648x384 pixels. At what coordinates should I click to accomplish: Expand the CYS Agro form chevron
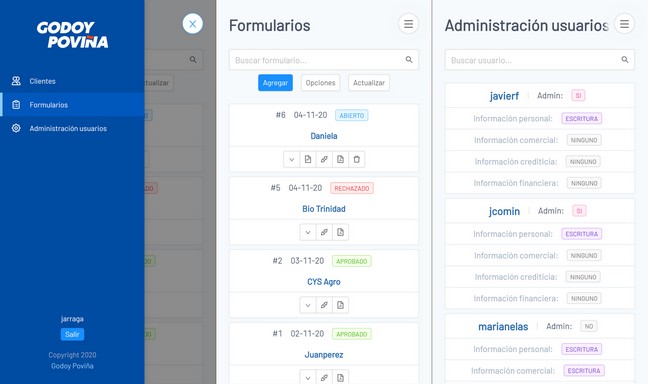pos(308,305)
